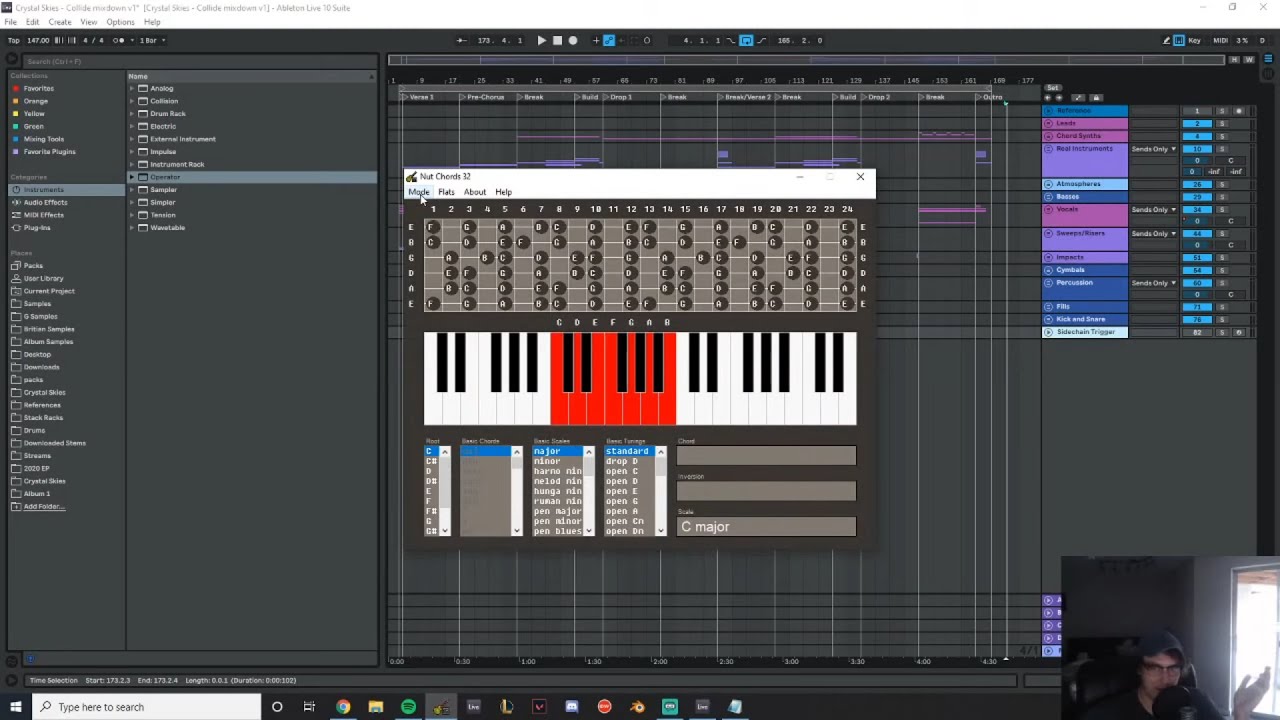The width and height of the screenshot is (1280, 720).
Task: Open MIDI Effects category
Action: [x=43, y=215]
